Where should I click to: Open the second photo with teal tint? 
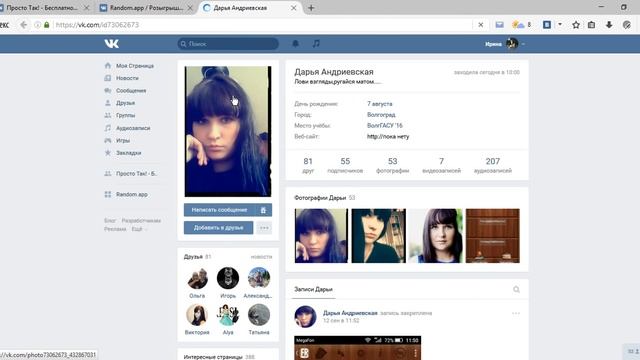379,236
